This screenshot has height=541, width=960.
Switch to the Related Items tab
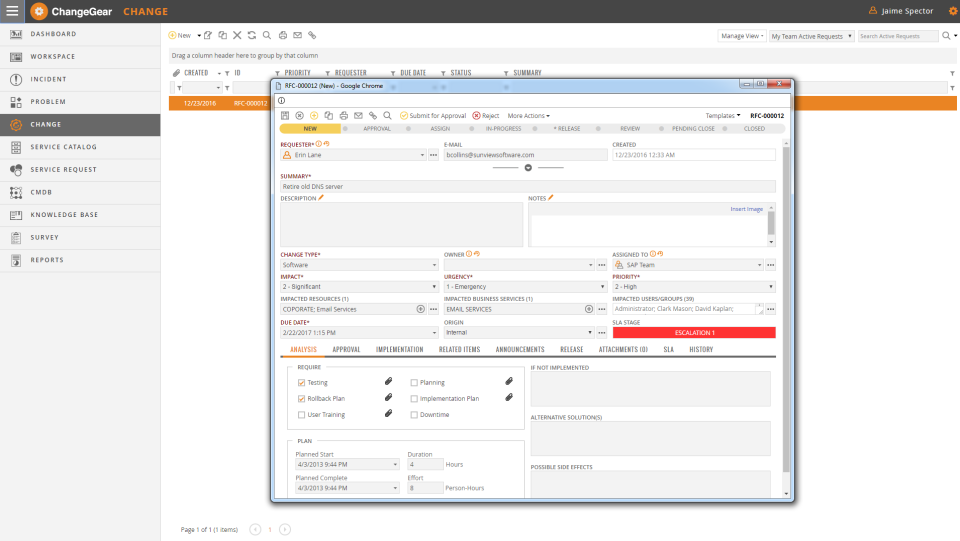(459, 349)
